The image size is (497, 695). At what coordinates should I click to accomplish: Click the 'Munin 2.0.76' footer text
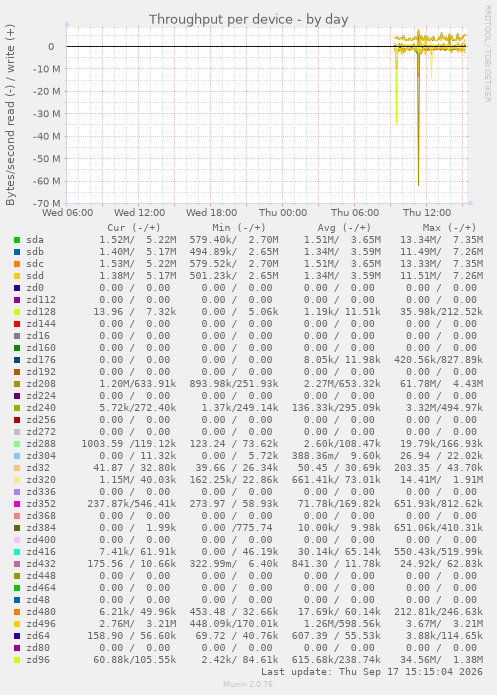click(x=248, y=684)
